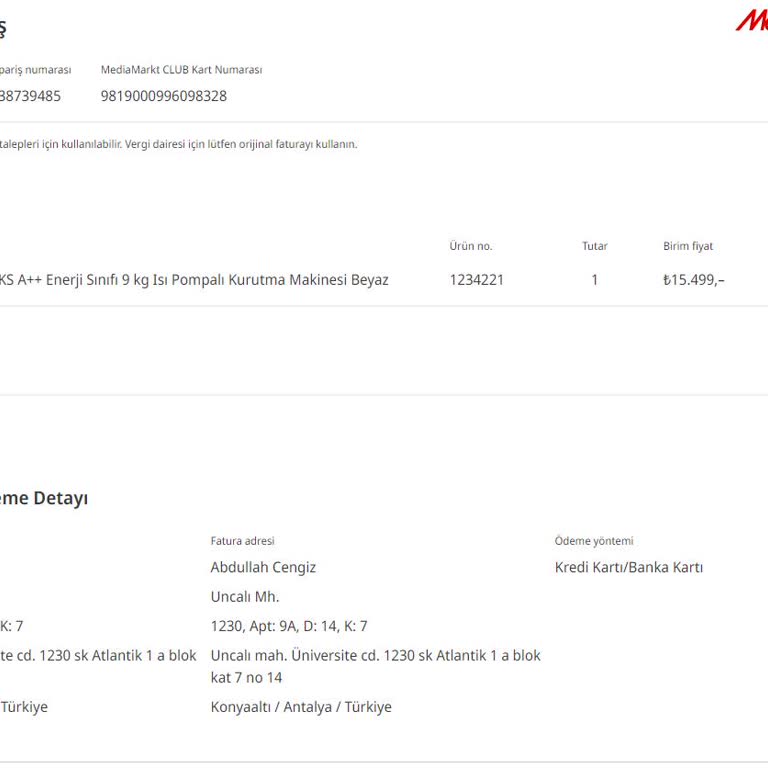This screenshot has height=768, width=768.
Task: Click the order number ending 38739485
Action: point(30,96)
